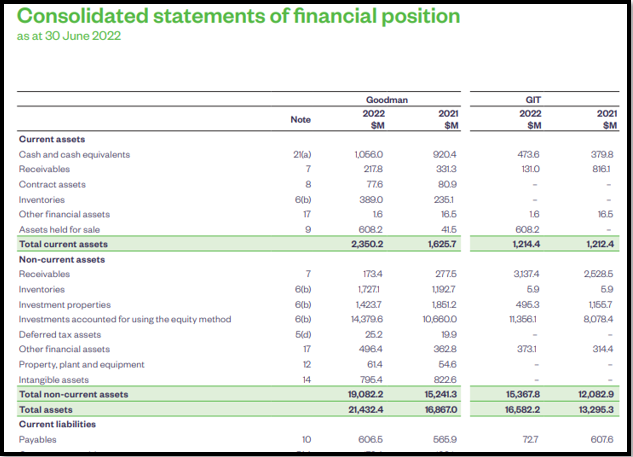Image resolution: width=633 pixels, height=457 pixels.
Task: Click assets held for sale value 41.5
Action: [x=449, y=230]
